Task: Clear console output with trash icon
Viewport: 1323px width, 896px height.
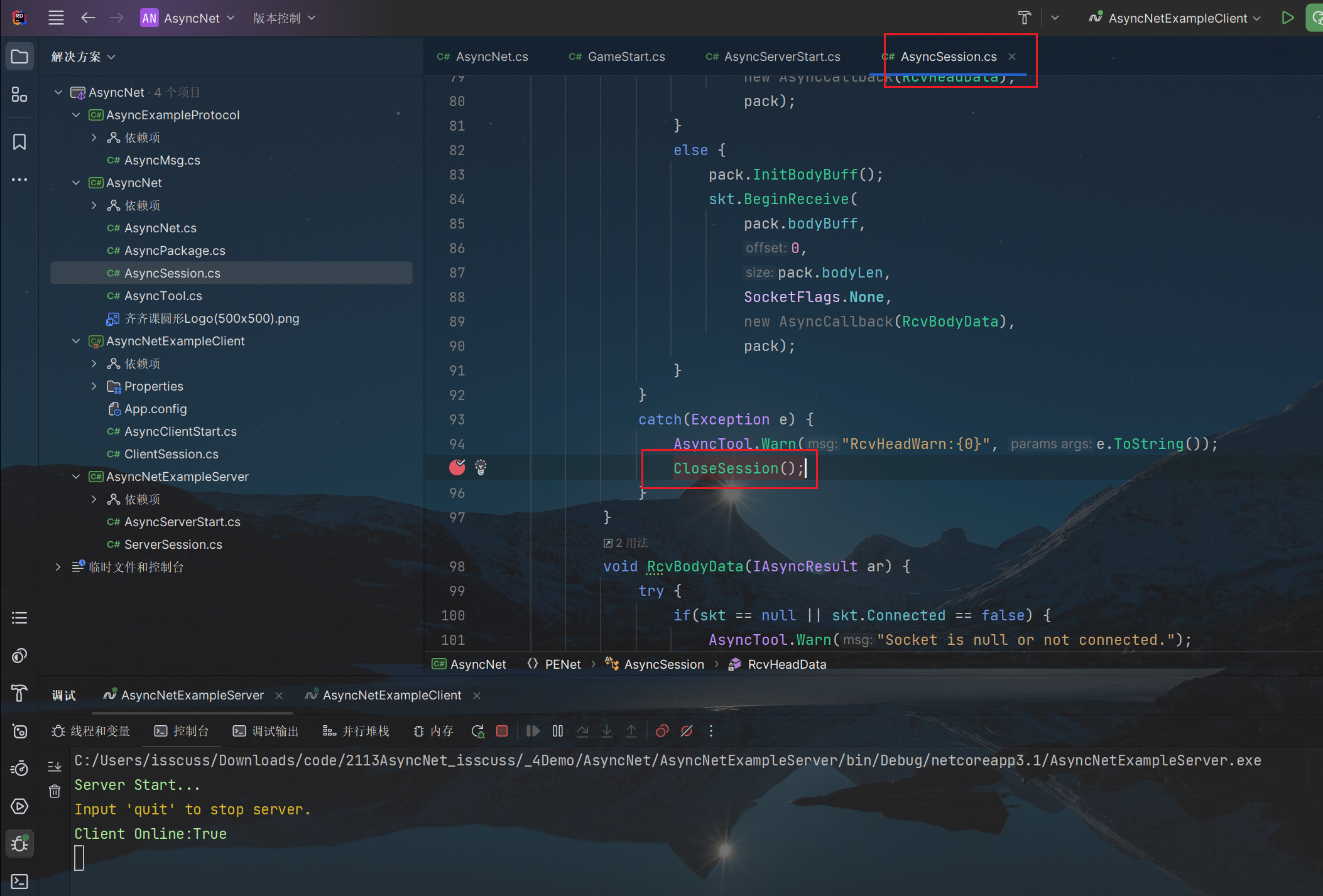Action: [x=55, y=791]
